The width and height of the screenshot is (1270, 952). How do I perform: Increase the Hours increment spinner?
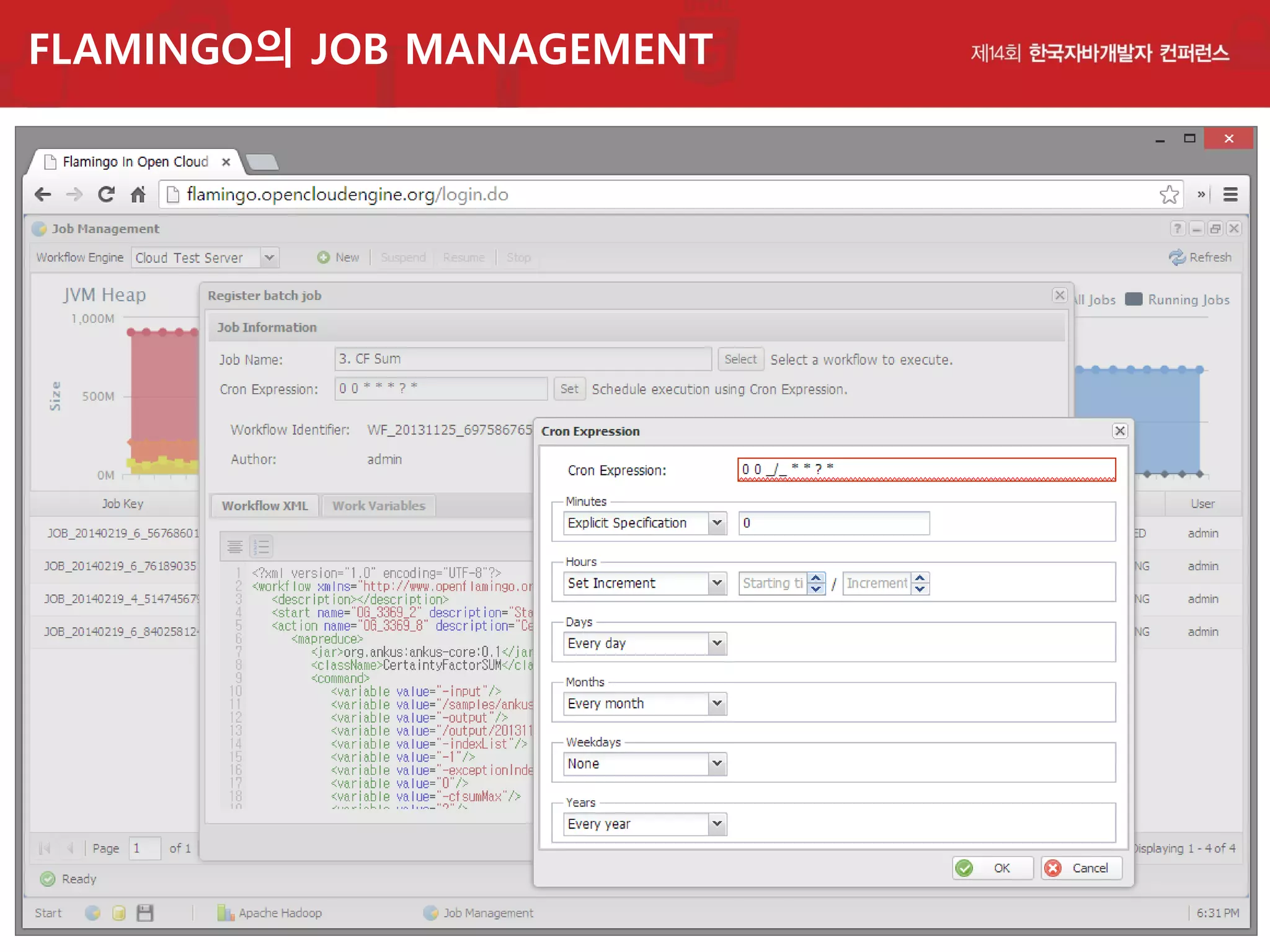coord(920,578)
